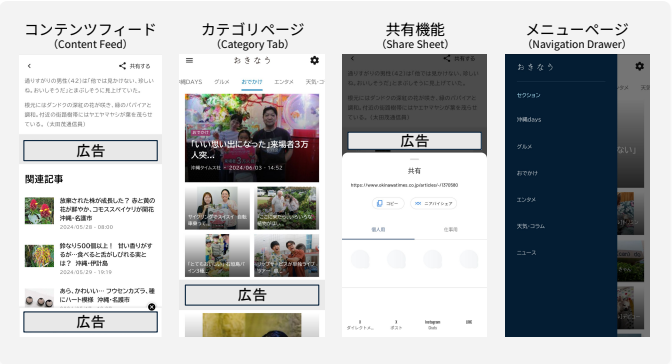This screenshot has width=672, height=364.
Task: Open 沖縄days in navigation drawer
Action: point(529,120)
